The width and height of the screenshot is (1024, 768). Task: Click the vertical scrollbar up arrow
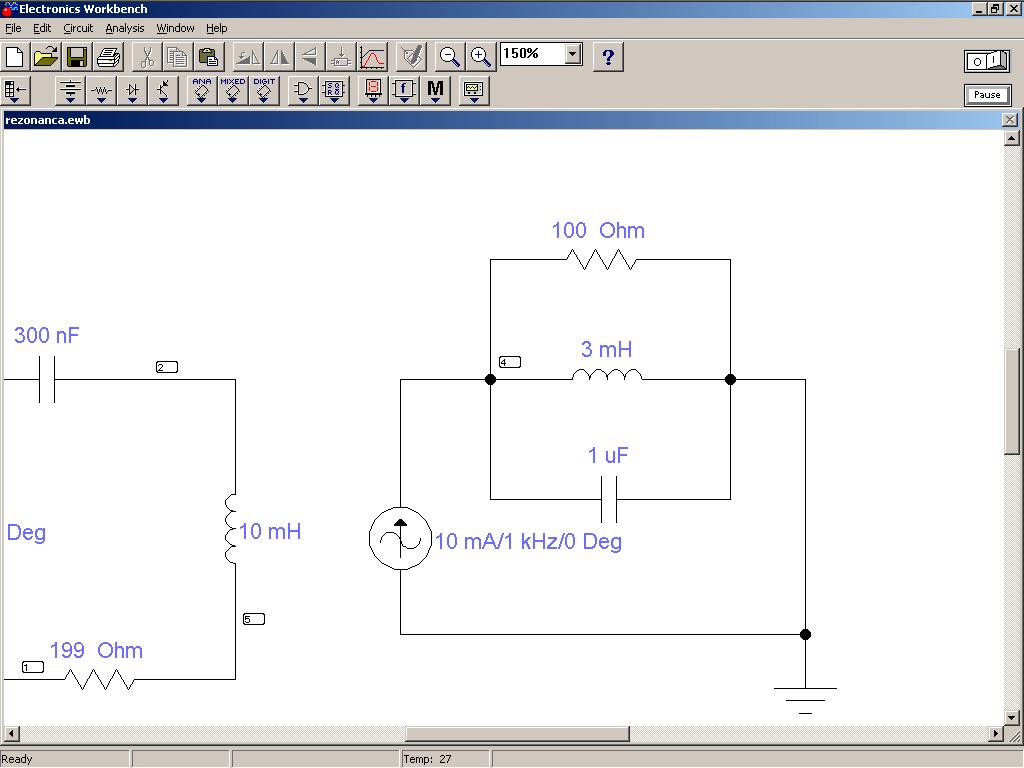[1012, 137]
